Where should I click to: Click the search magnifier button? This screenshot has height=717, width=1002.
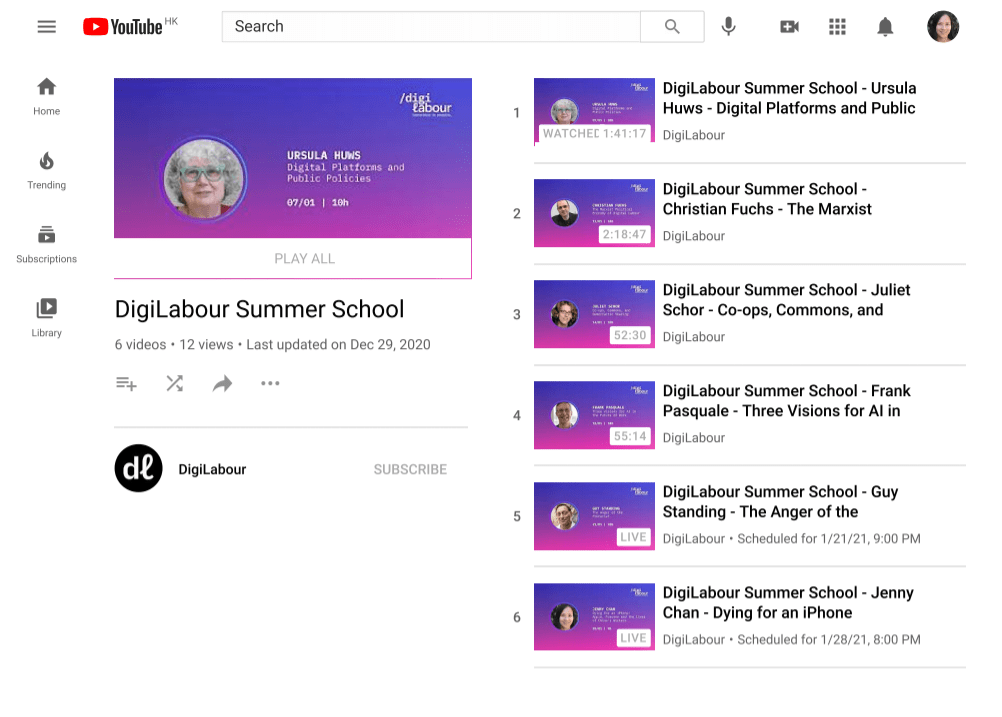[672, 27]
